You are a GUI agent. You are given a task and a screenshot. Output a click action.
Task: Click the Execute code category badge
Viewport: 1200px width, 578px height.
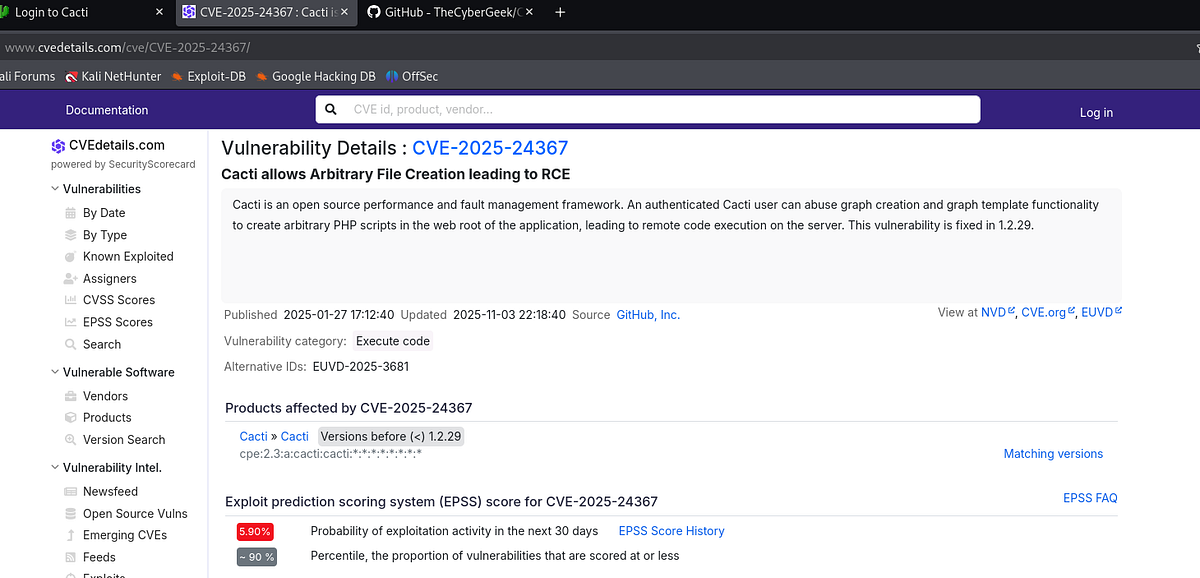click(x=393, y=341)
